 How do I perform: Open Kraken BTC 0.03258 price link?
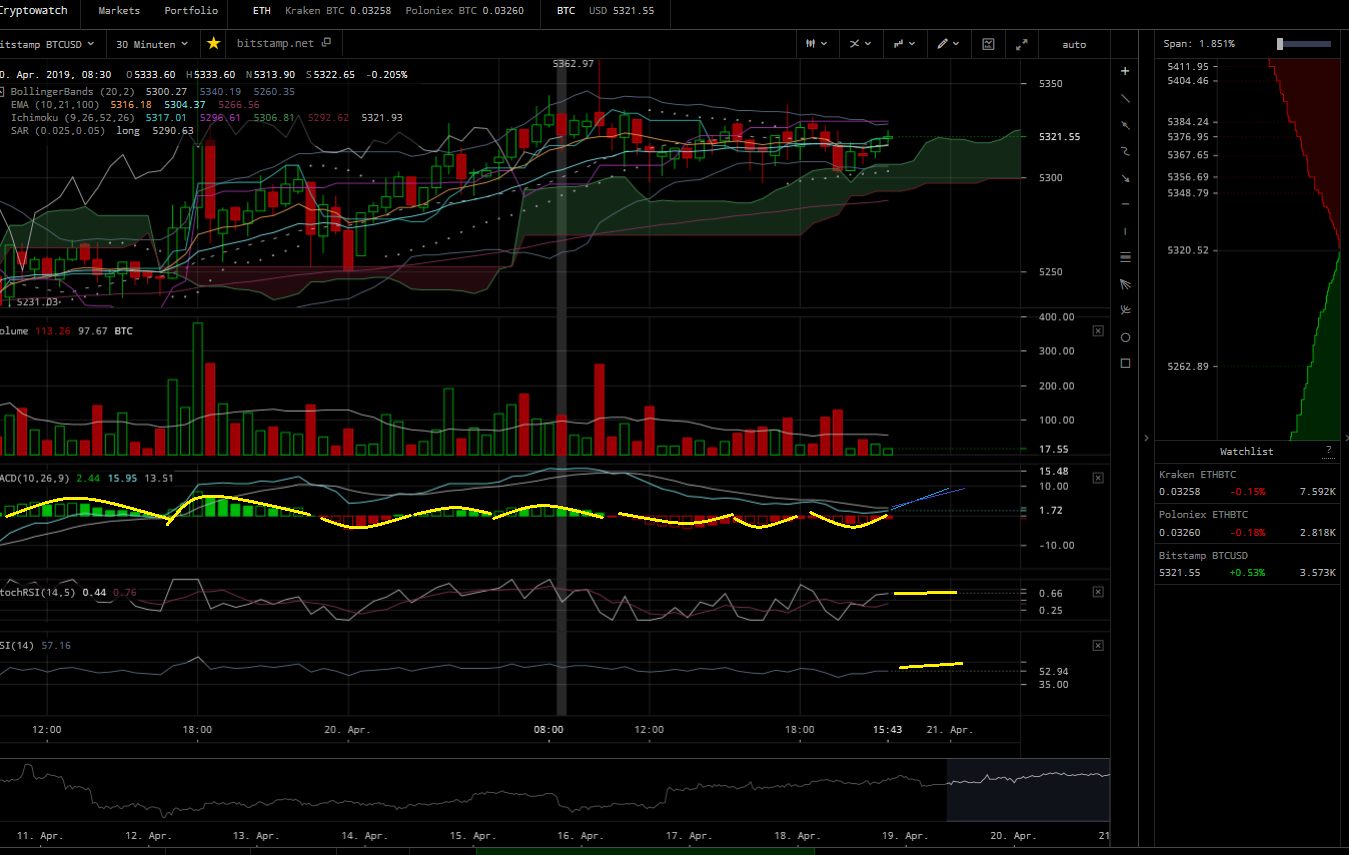pos(338,11)
